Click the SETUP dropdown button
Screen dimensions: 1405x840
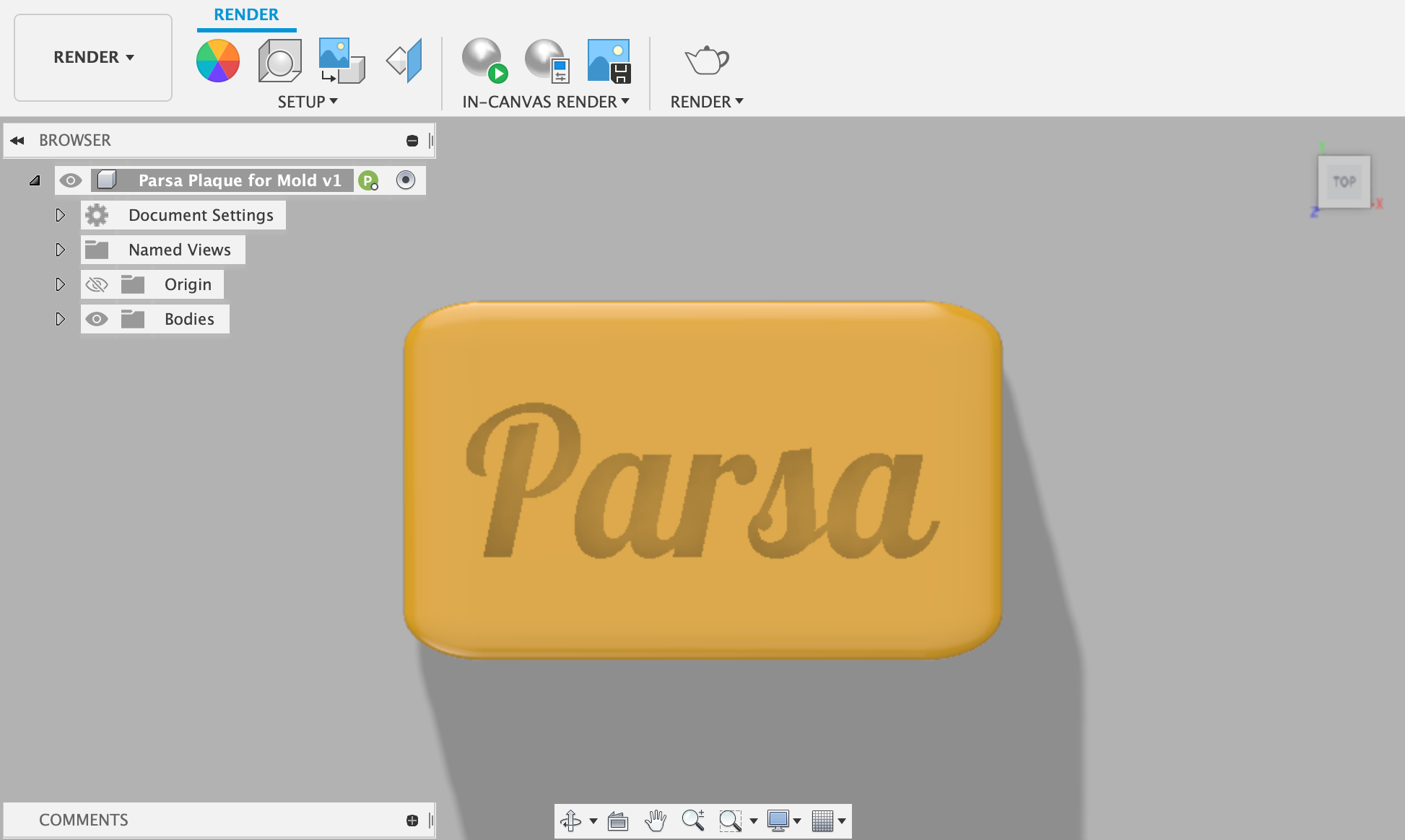306,101
